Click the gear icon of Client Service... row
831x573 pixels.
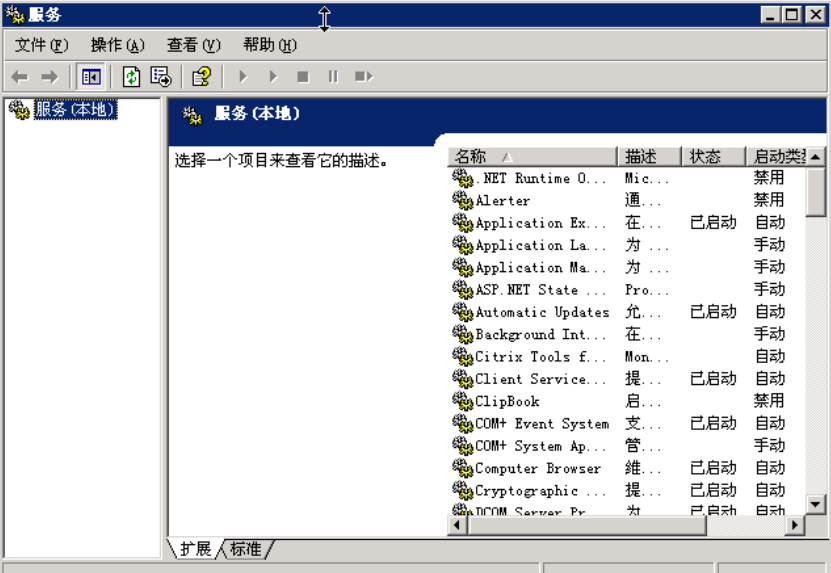pos(462,379)
